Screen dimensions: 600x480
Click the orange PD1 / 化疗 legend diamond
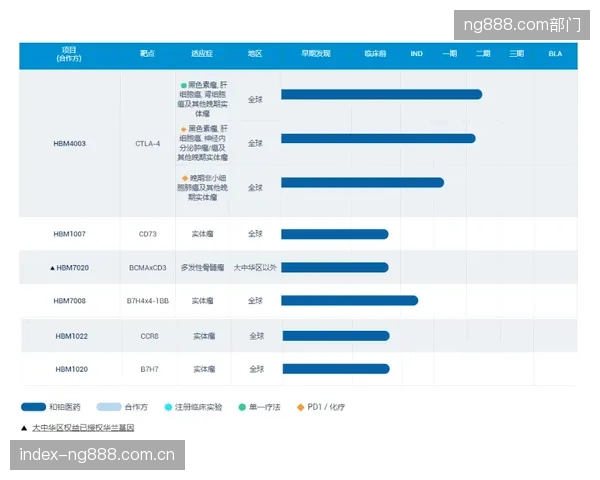point(301,407)
